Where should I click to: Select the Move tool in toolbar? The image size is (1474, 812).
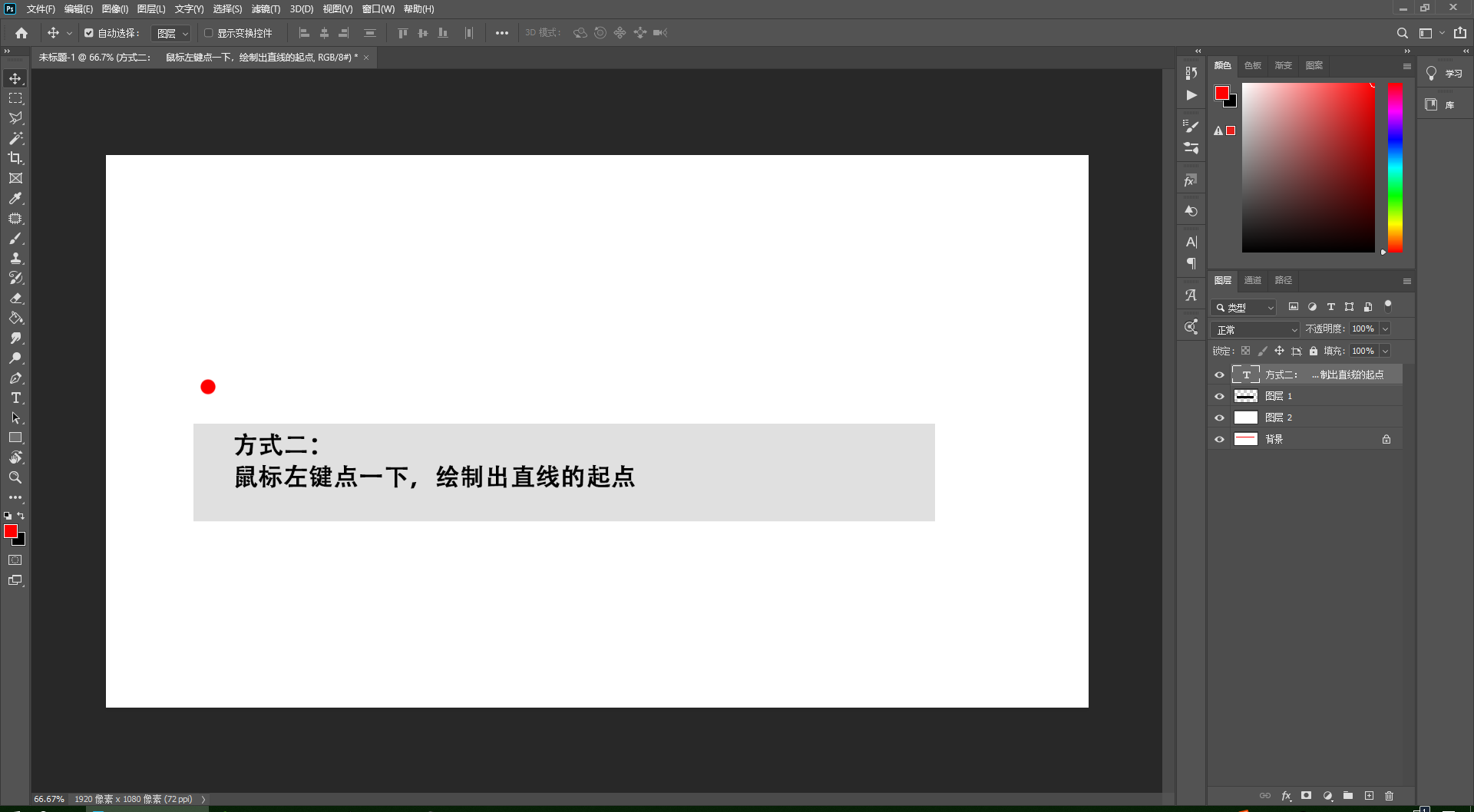[x=15, y=78]
